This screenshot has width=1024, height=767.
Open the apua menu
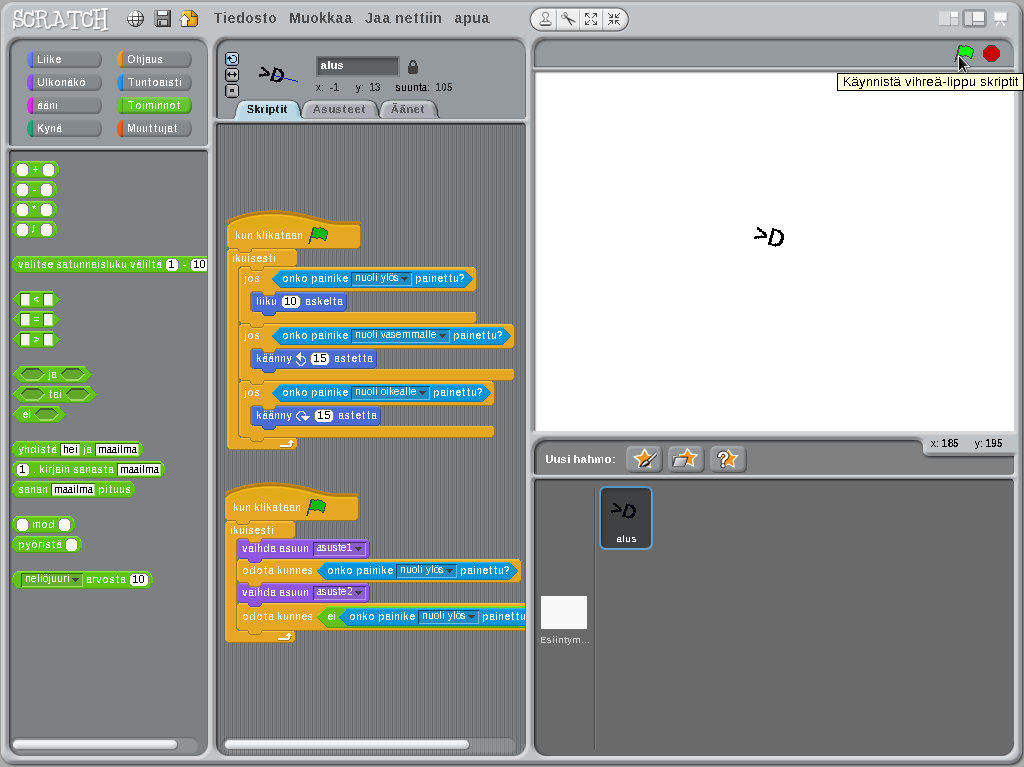tap(472, 18)
